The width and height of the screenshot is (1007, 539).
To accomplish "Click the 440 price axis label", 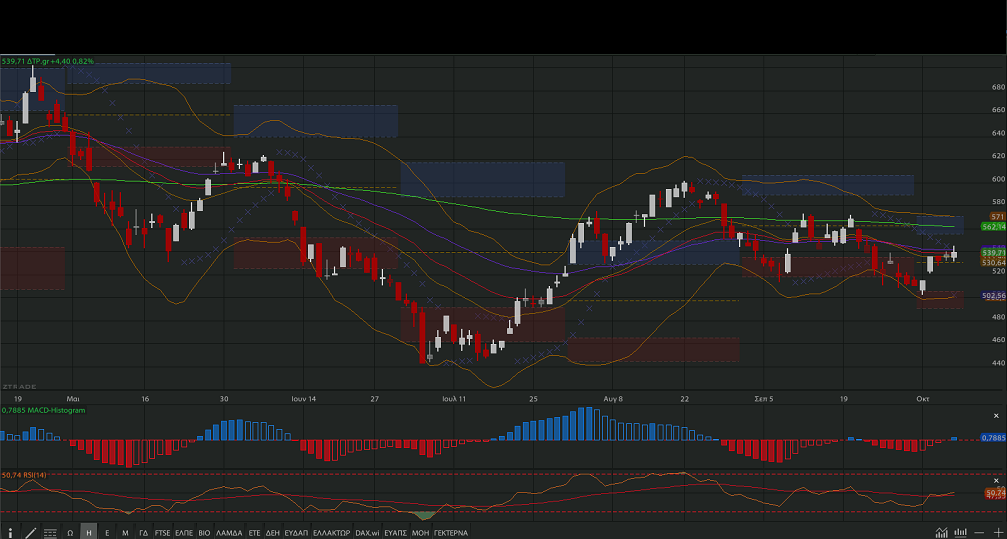I will pyautogui.click(x=1001, y=363).
